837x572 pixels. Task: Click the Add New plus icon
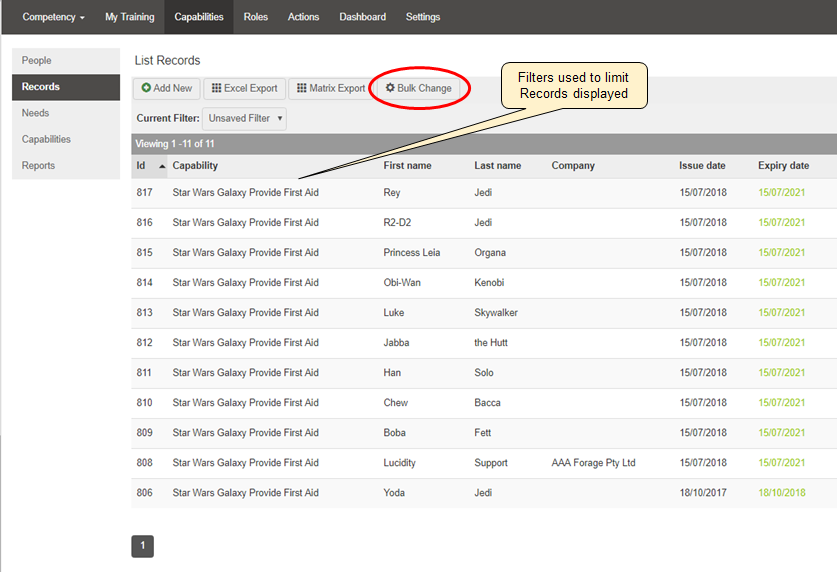pos(146,89)
